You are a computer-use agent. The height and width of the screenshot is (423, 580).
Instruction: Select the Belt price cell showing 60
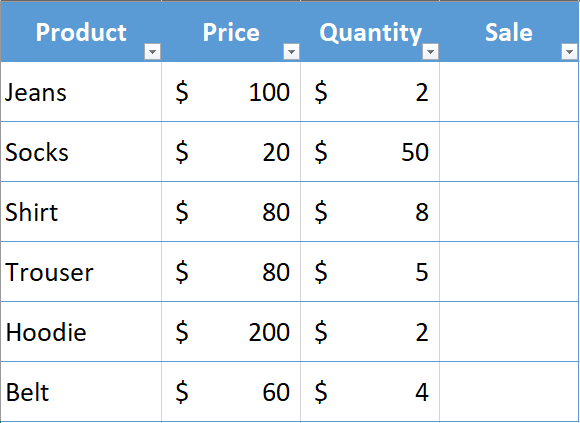(231, 392)
